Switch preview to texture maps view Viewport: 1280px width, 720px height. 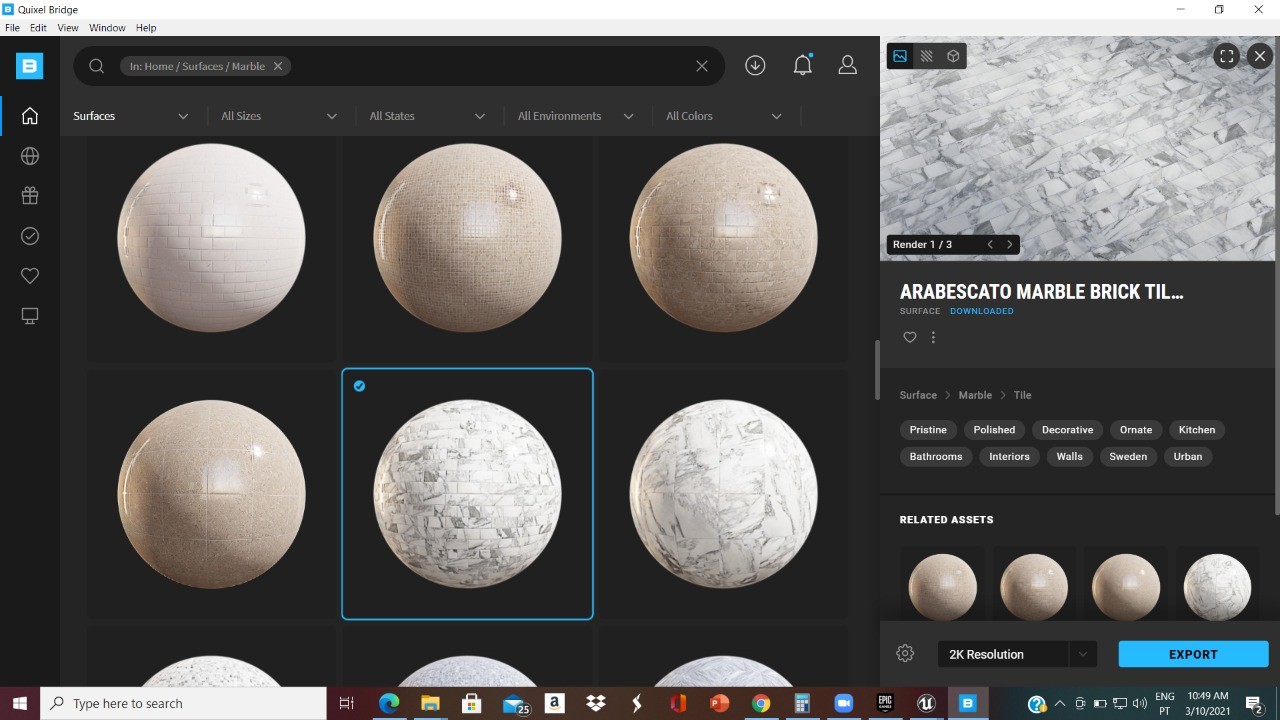[x=926, y=56]
